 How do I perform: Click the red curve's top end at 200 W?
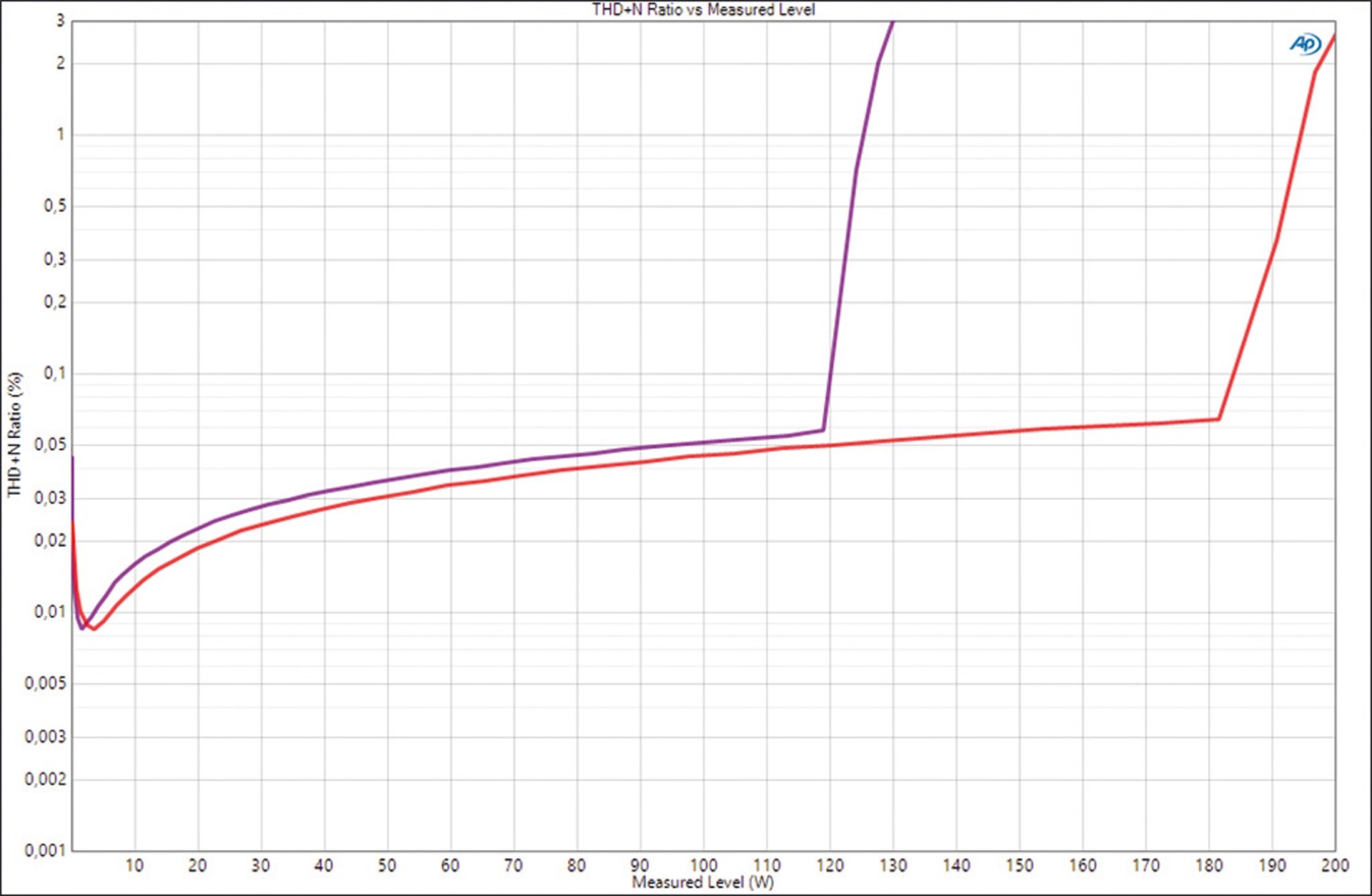1334,37
